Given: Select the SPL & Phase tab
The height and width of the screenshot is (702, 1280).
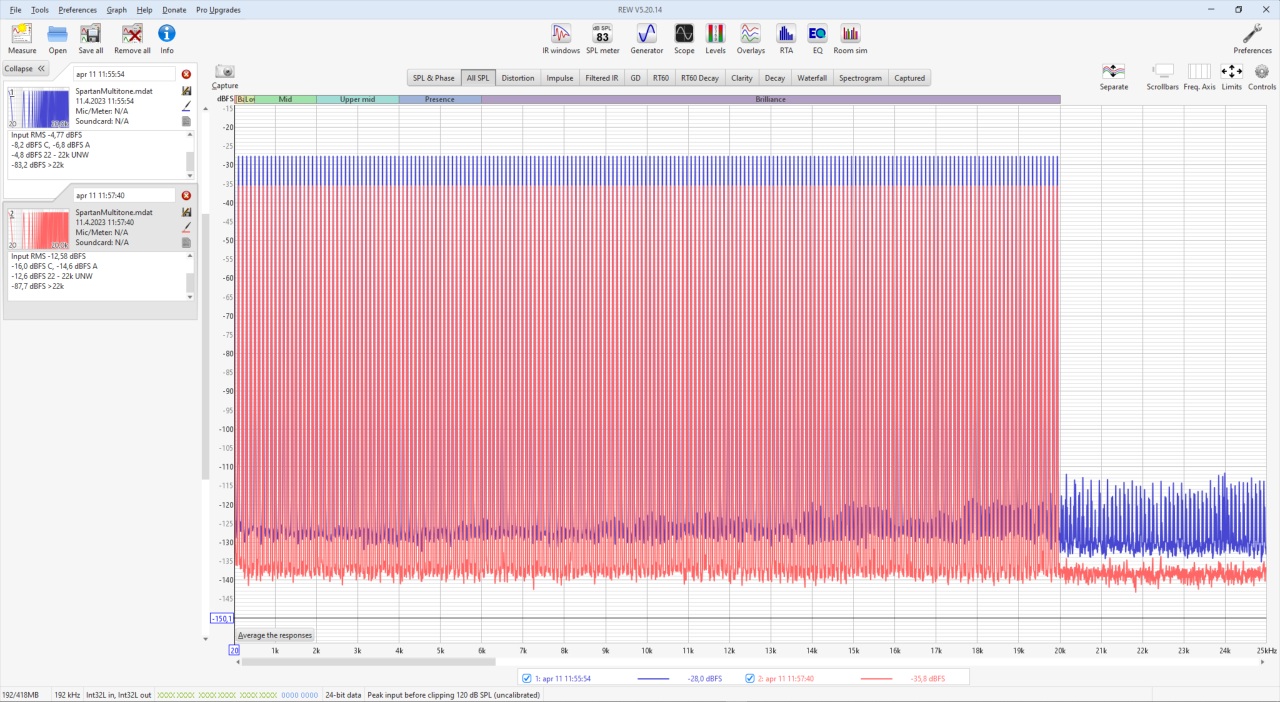Looking at the screenshot, I should [434, 78].
